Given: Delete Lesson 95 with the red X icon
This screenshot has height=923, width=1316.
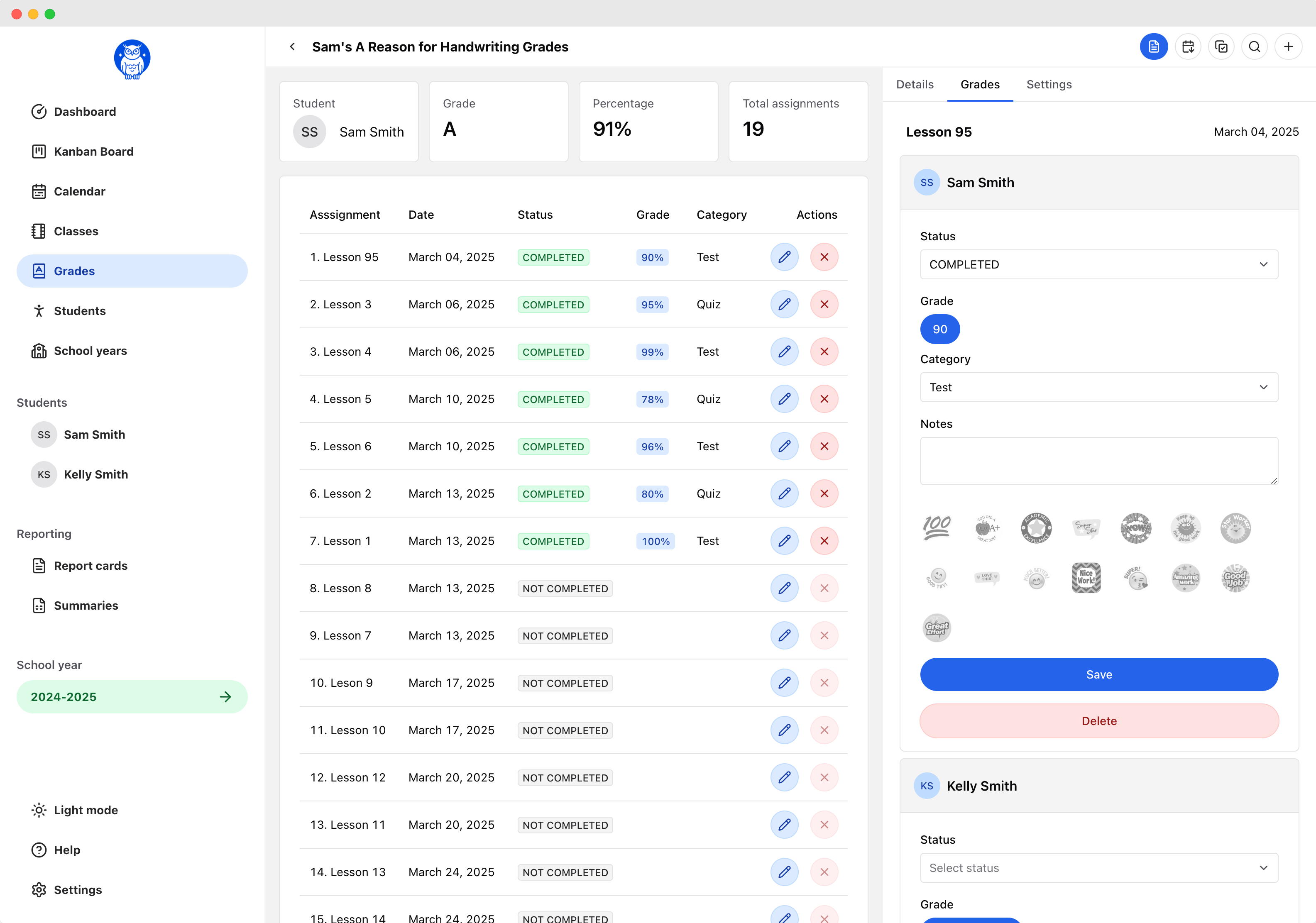Looking at the screenshot, I should [x=824, y=257].
